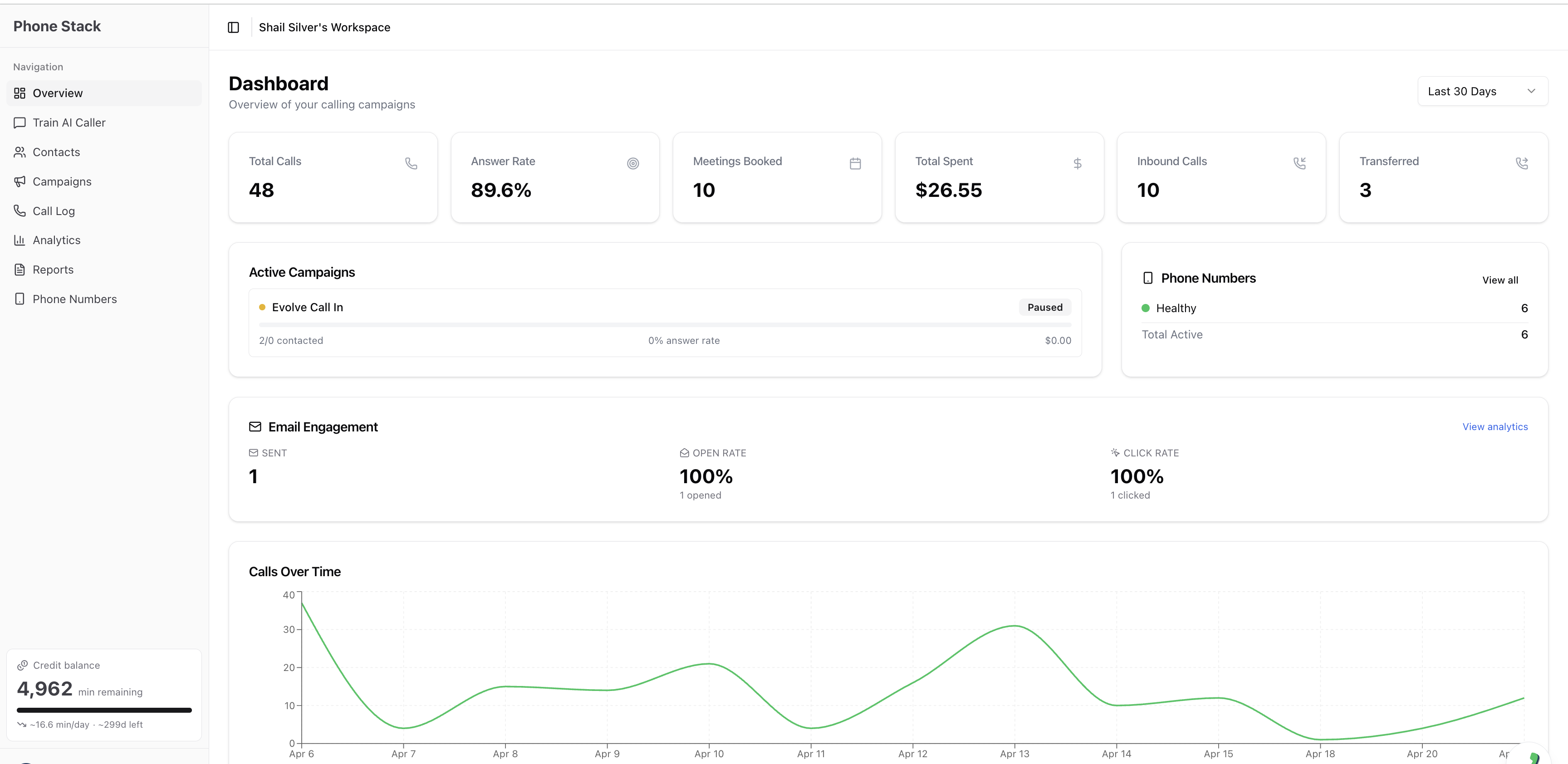This screenshot has width=1568, height=764.
Task: Toggle the sidebar panel icon
Action: (x=233, y=27)
